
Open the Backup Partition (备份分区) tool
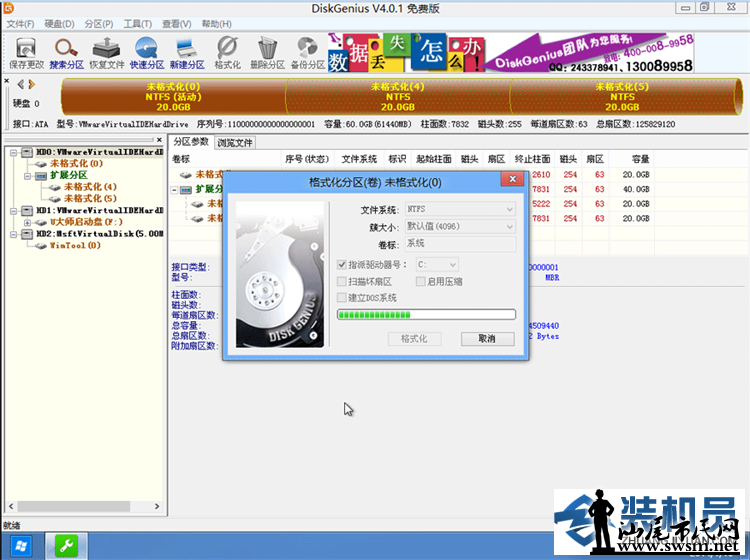(x=308, y=53)
